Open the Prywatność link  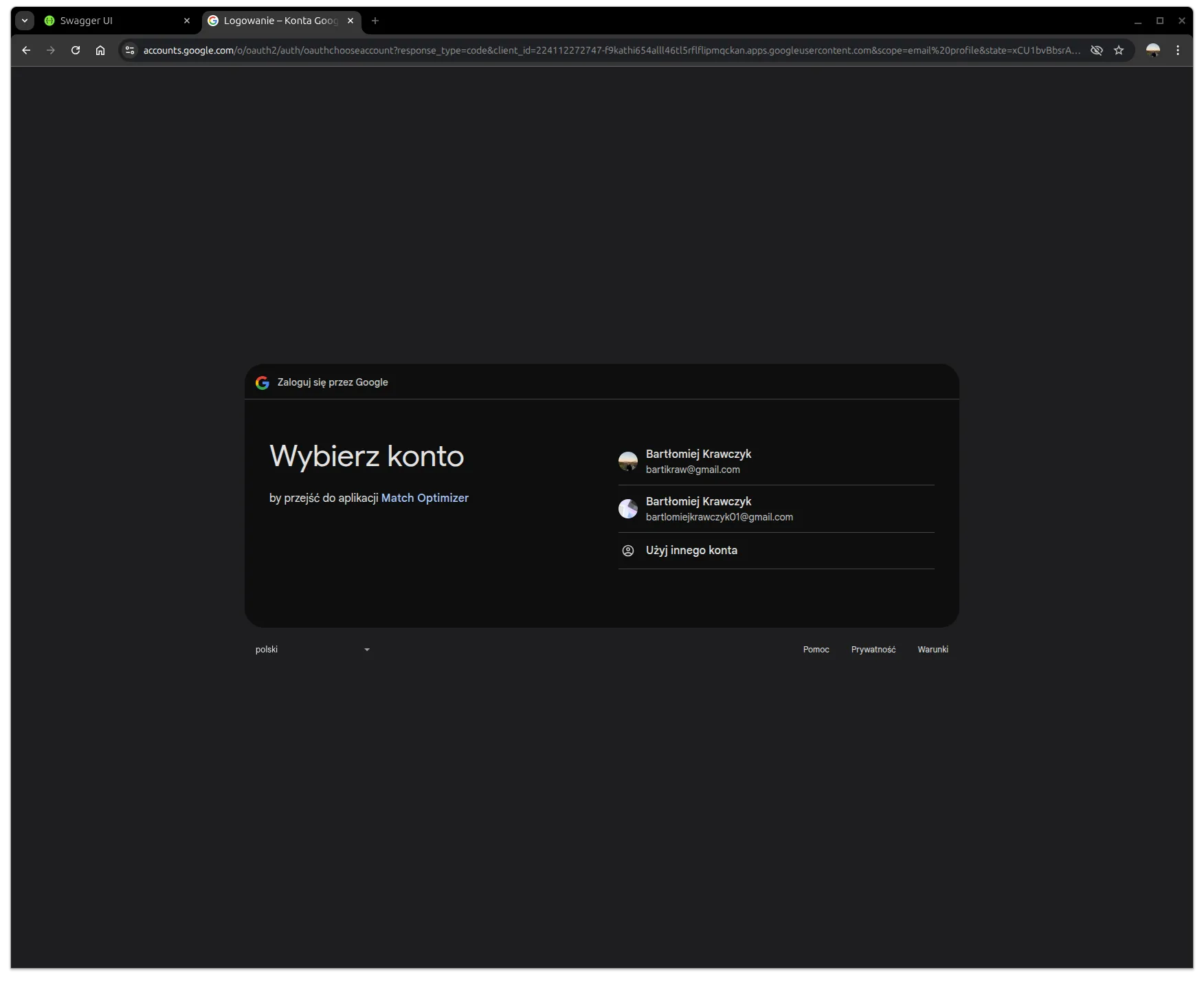point(873,649)
